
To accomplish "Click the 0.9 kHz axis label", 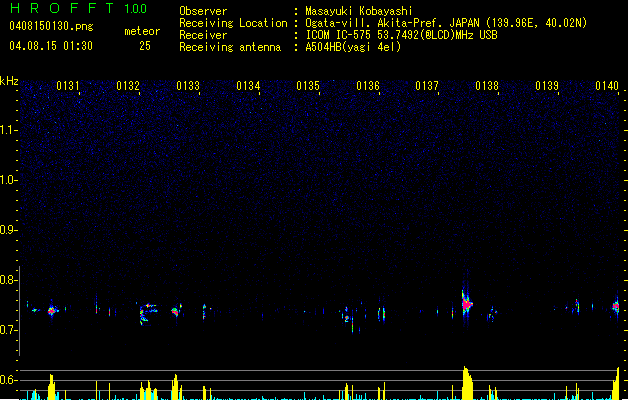I will 8,230.
